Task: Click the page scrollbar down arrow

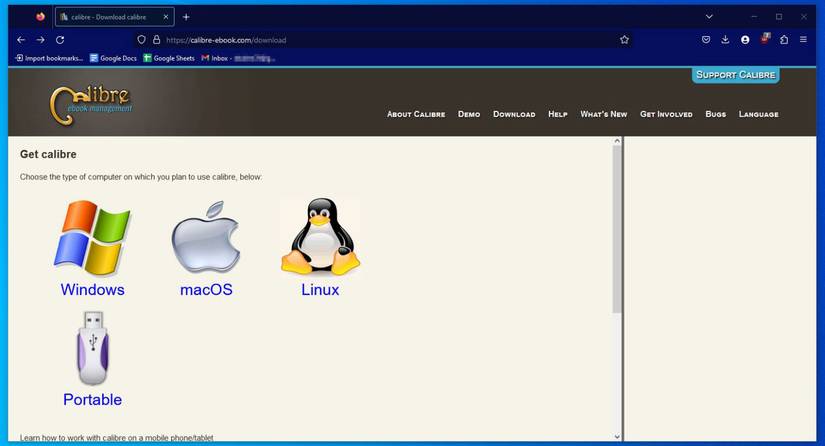Action: [x=617, y=437]
